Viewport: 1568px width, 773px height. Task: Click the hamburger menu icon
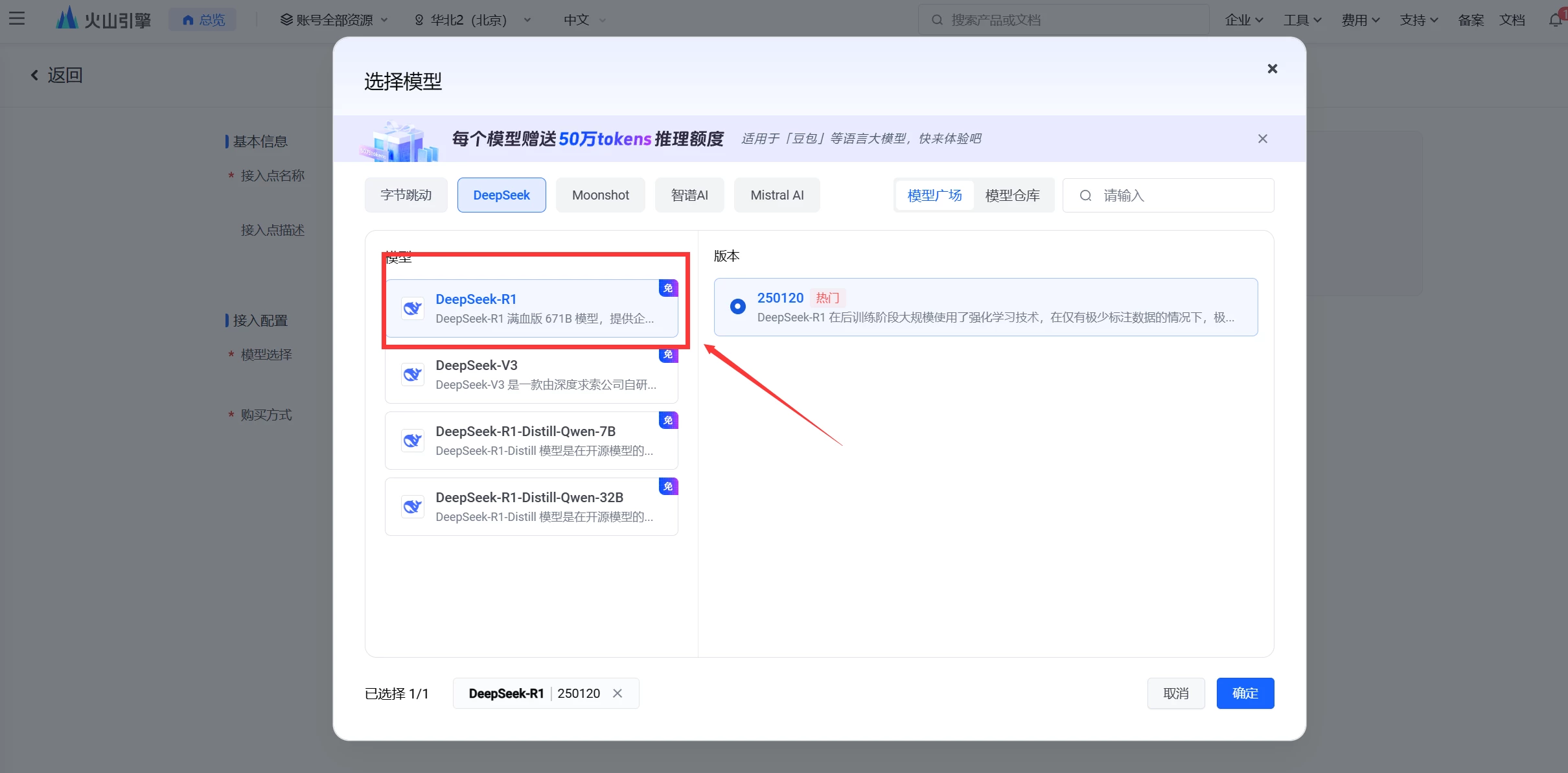tap(17, 19)
